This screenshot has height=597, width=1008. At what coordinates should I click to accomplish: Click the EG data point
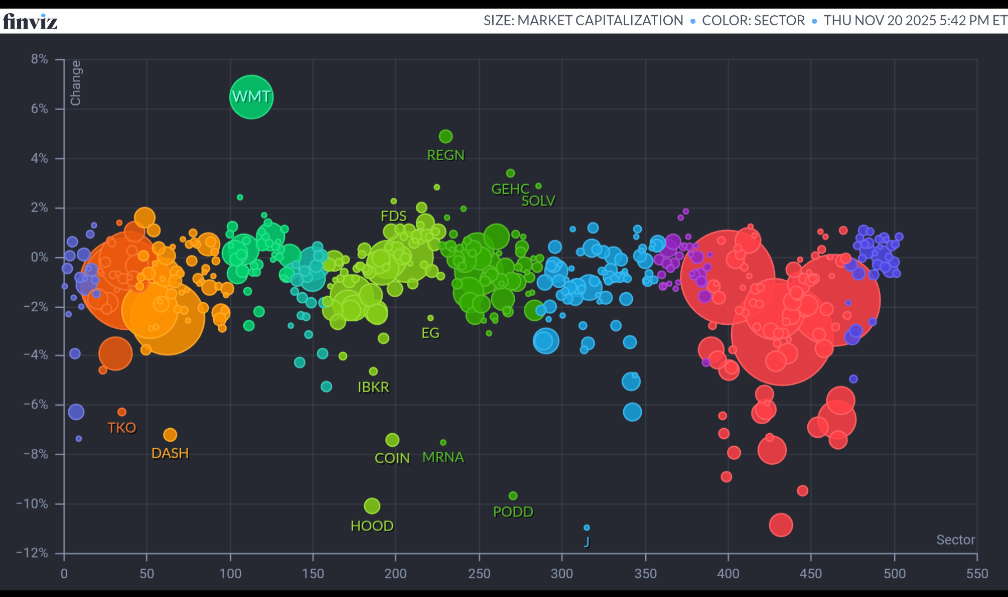[x=430, y=318]
